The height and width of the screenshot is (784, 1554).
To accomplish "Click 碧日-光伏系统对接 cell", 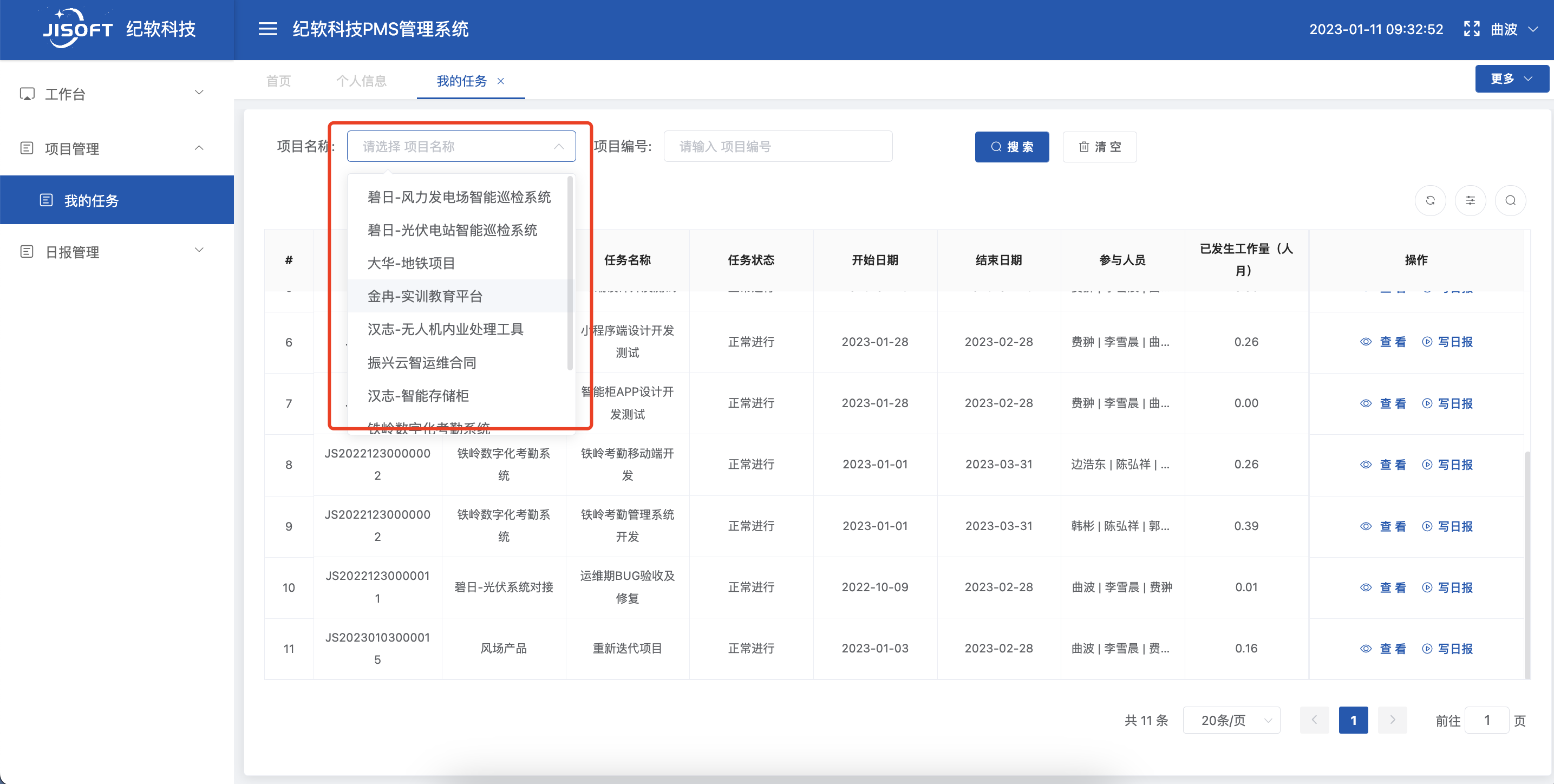I will [503, 587].
